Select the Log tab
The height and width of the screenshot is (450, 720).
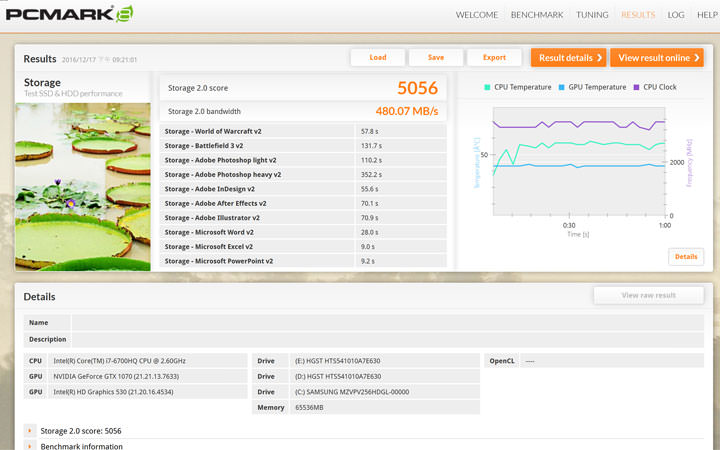(x=676, y=15)
